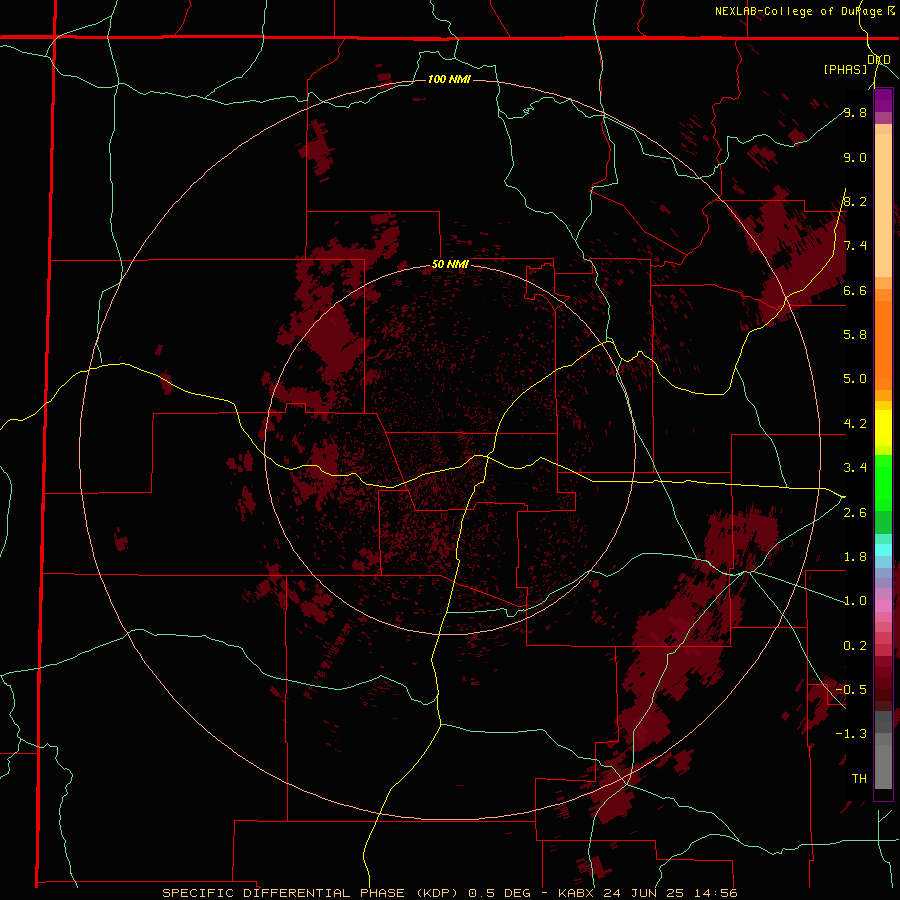Select the 5.0 scale value
Screen dimensions: 900x900
click(x=855, y=379)
